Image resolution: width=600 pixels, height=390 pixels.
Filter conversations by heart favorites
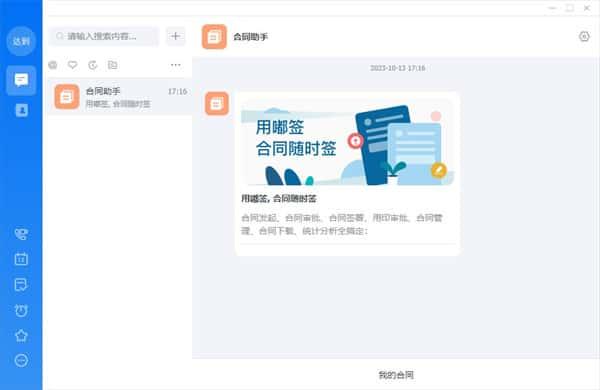point(73,65)
